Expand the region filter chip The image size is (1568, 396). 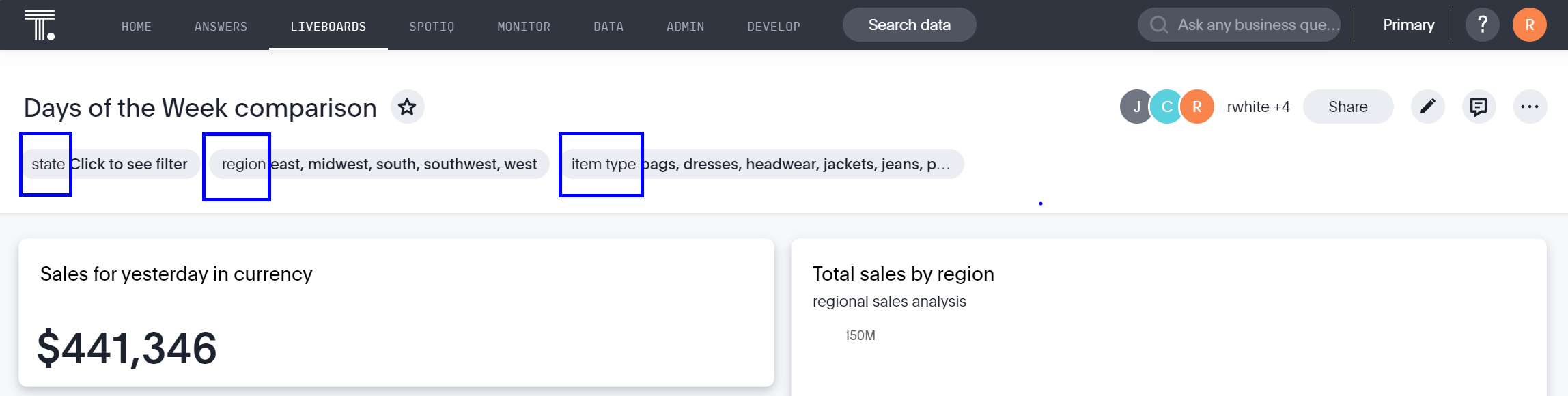(380, 164)
